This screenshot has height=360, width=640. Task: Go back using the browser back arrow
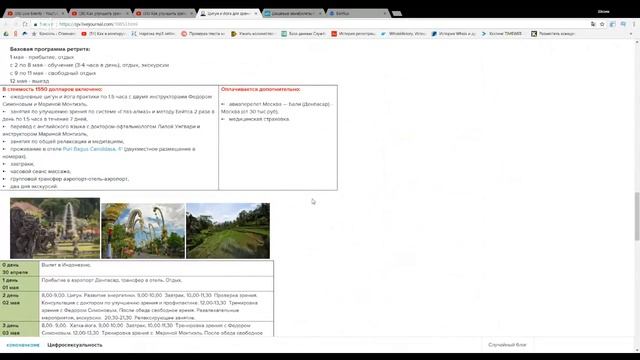[x=6, y=24]
